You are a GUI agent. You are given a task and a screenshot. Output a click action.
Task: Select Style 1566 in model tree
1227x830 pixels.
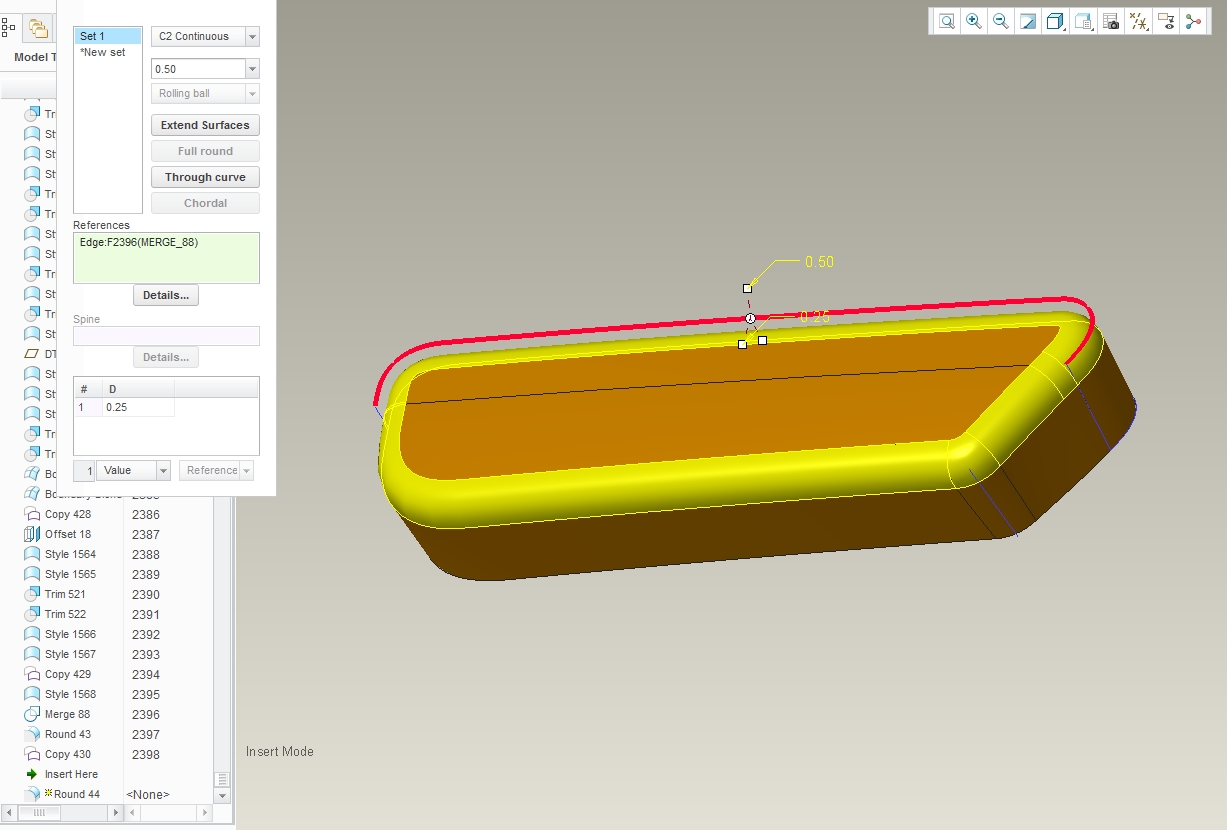(71, 634)
